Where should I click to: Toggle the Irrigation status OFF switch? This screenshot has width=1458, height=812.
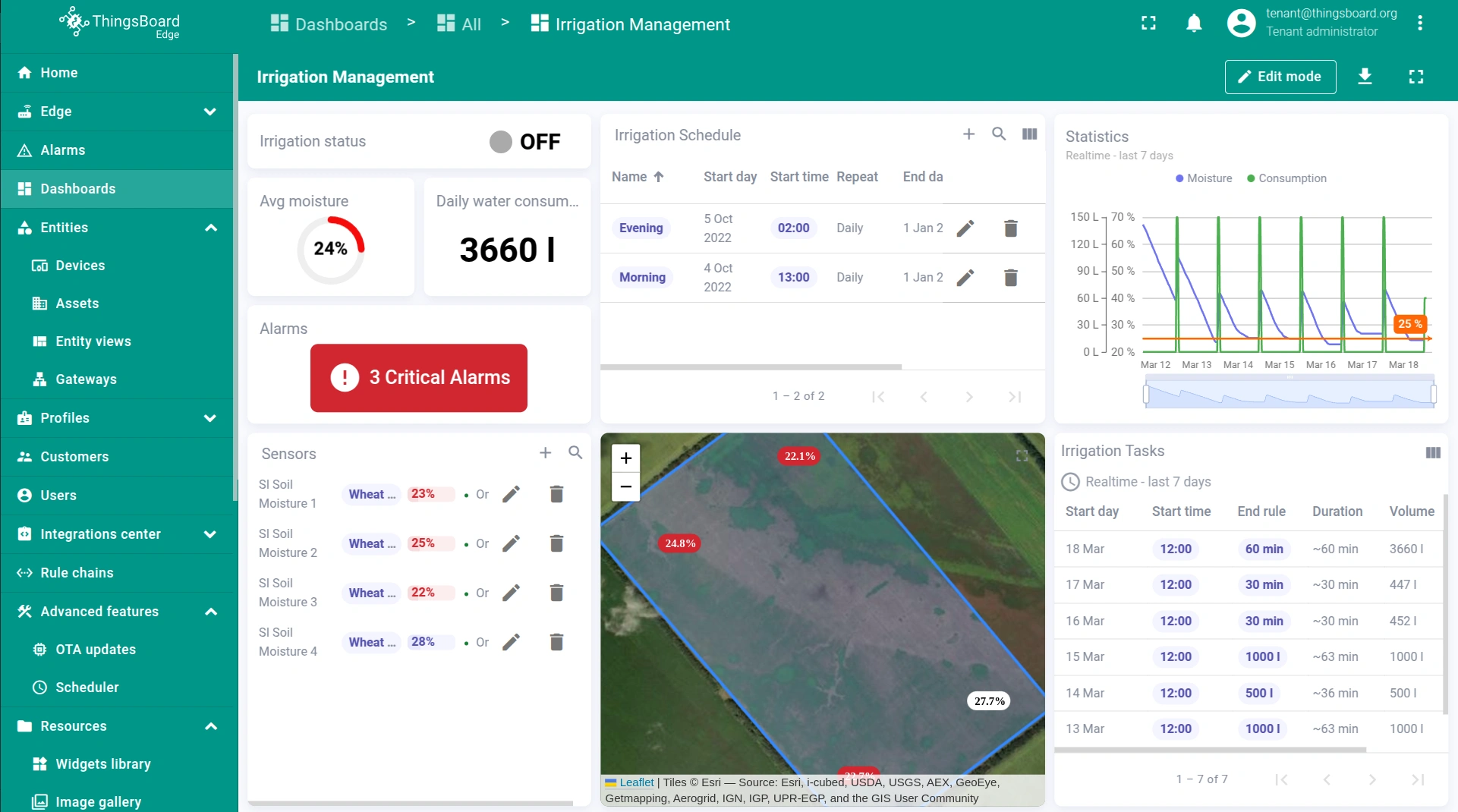501,142
